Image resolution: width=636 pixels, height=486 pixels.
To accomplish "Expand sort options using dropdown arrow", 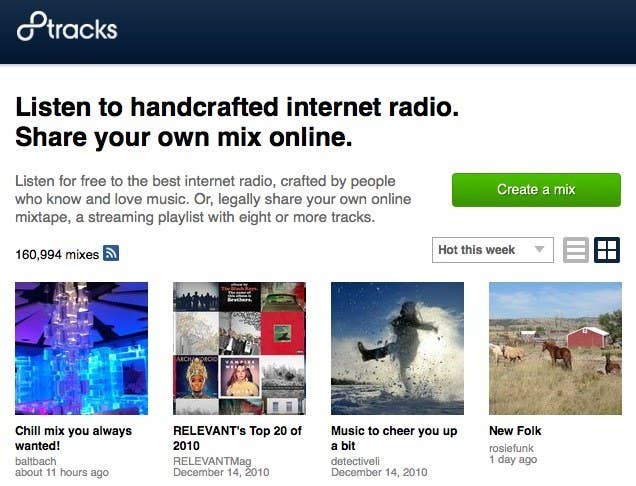I will (539, 249).
